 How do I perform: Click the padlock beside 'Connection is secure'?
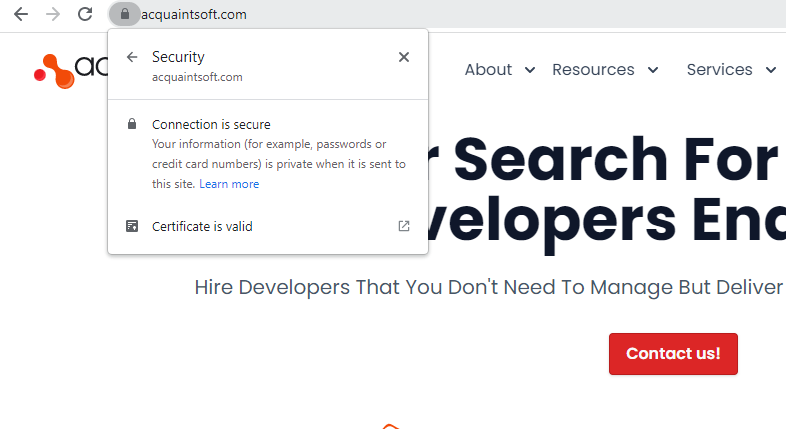pos(132,125)
